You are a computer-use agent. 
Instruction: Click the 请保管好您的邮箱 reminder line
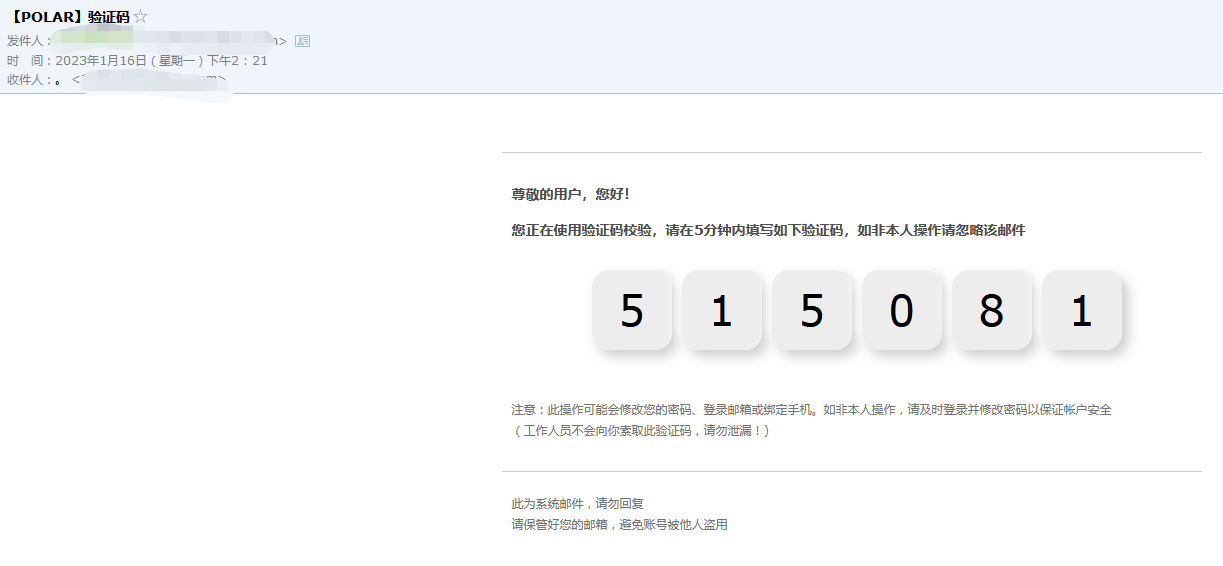(619, 524)
